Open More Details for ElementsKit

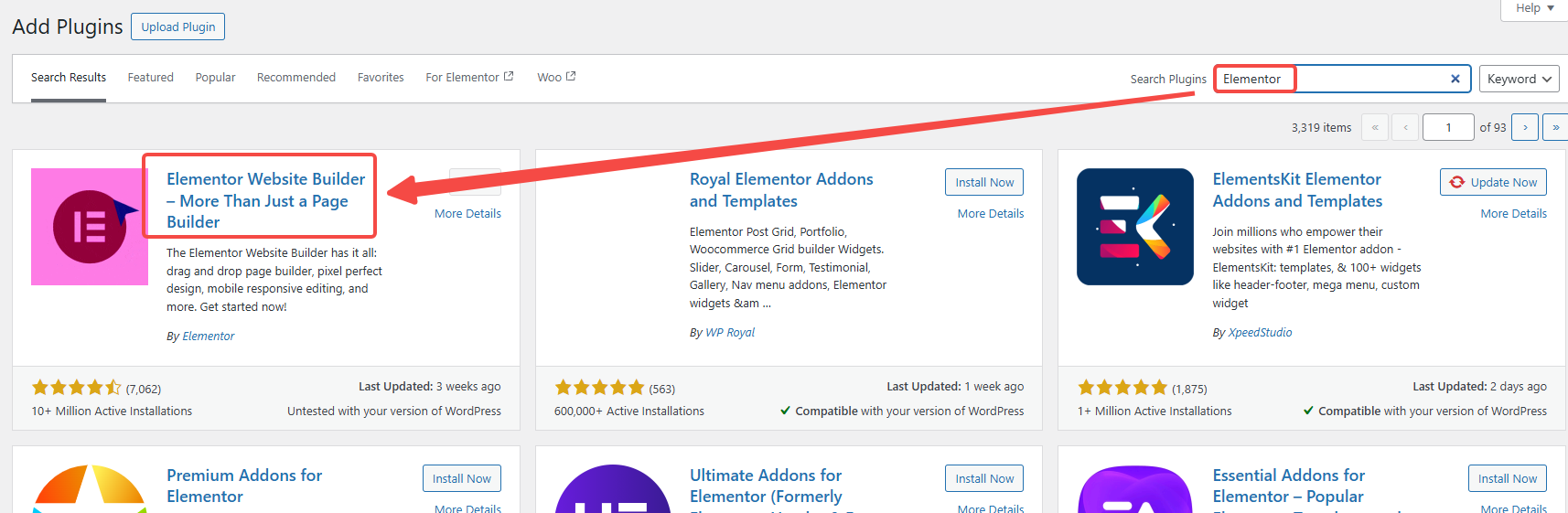(1514, 213)
